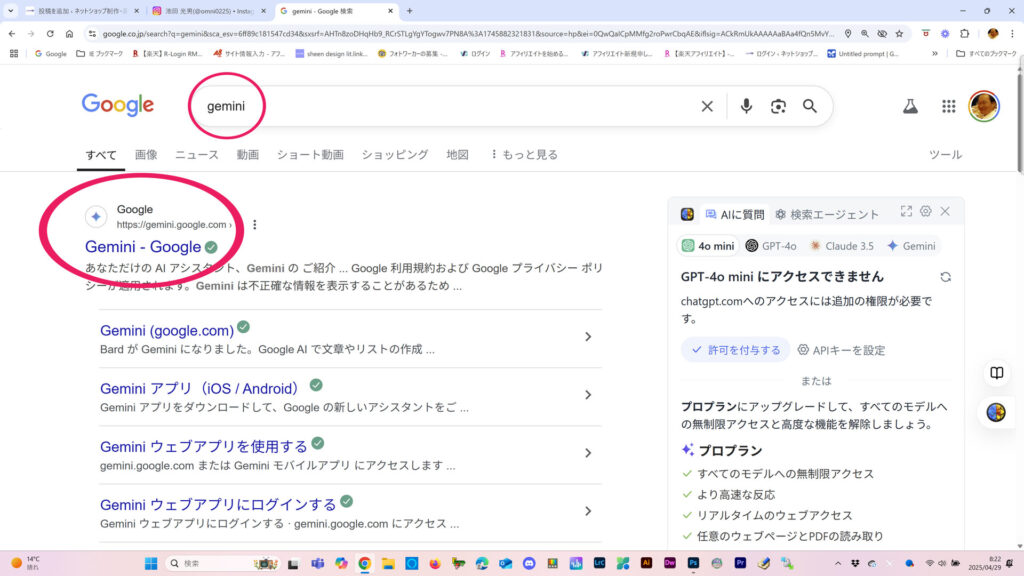The image size is (1024, 576).
Task: Click the sidebar extension logo in panel header
Action: [687, 214]
